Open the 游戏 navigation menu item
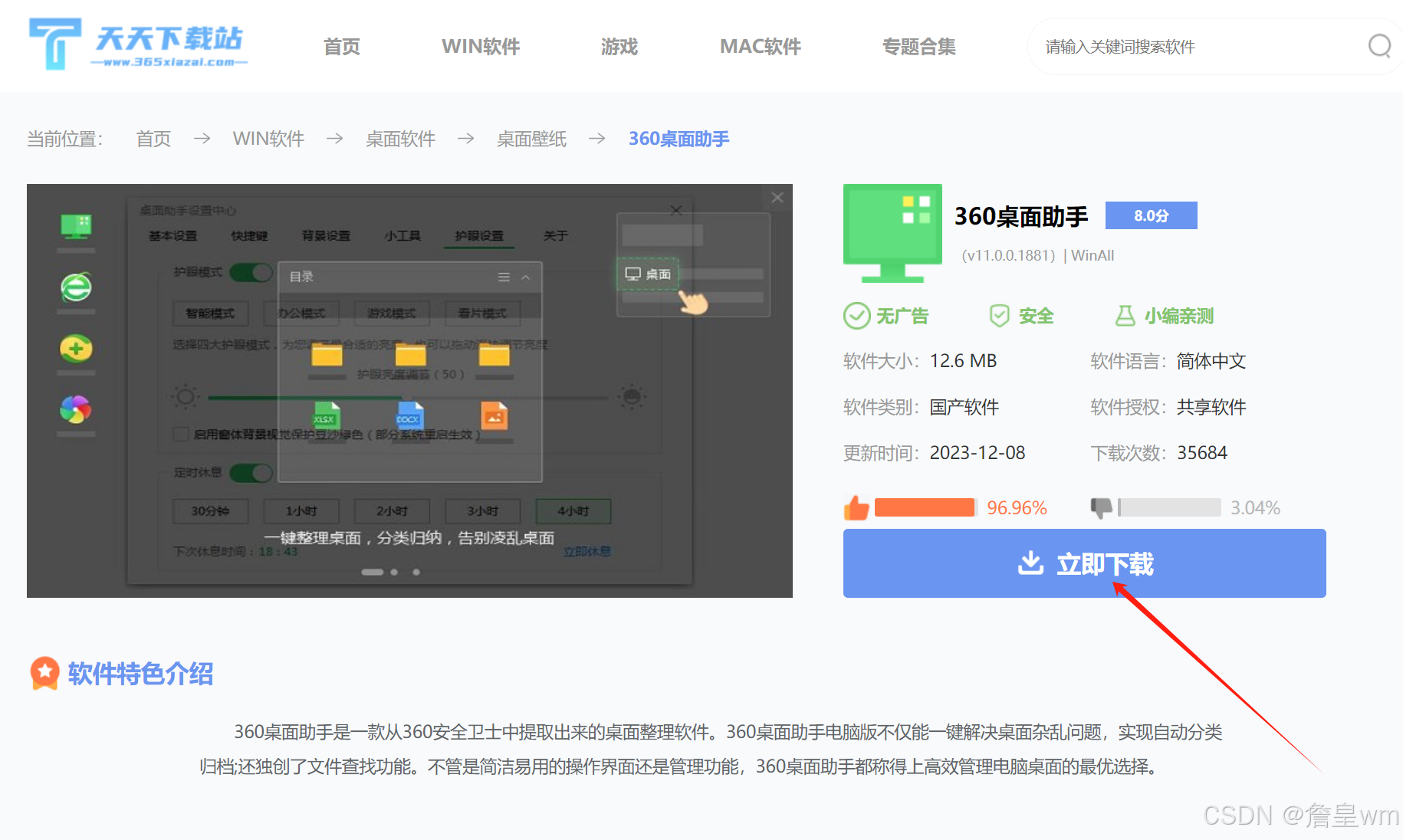This screenshot has height=840, width=1403. (619, 47)
